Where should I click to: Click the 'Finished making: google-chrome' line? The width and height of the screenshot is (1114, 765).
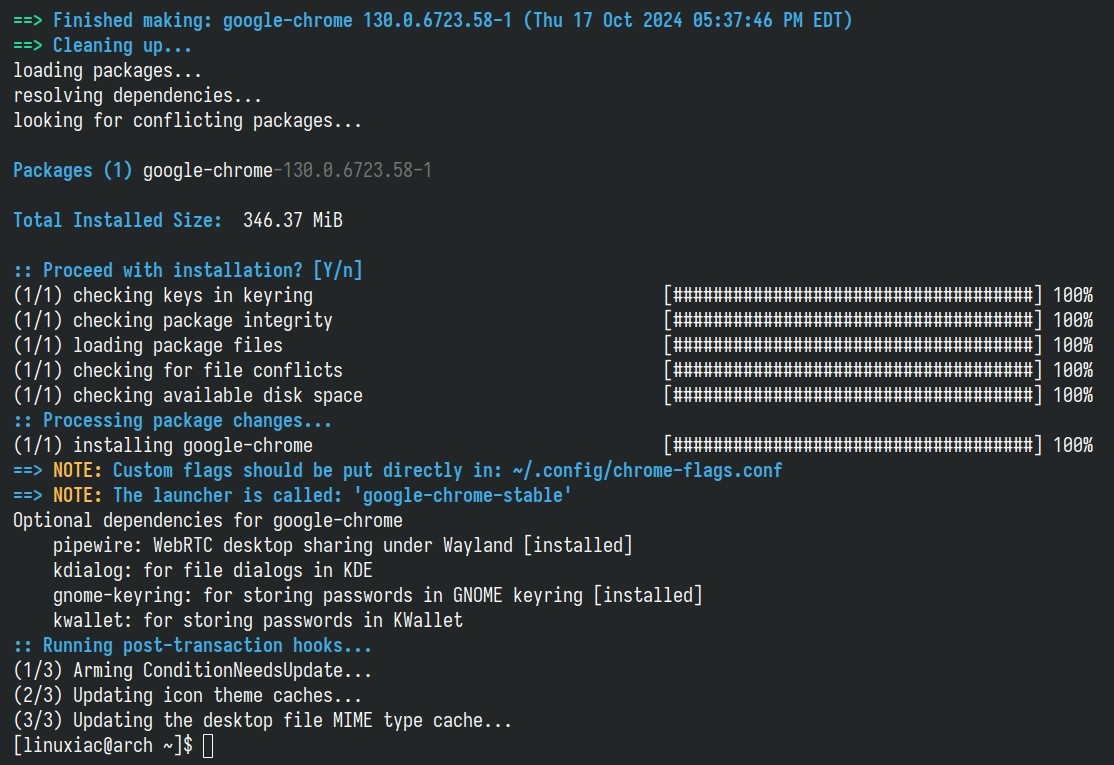tap(433, 20)
